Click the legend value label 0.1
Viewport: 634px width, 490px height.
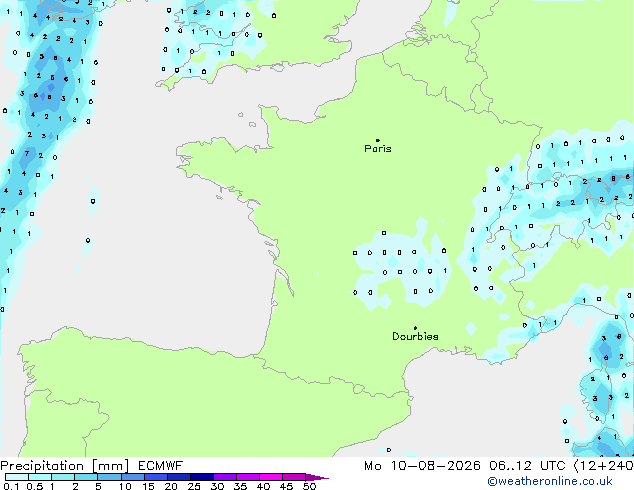pos(11,486)
